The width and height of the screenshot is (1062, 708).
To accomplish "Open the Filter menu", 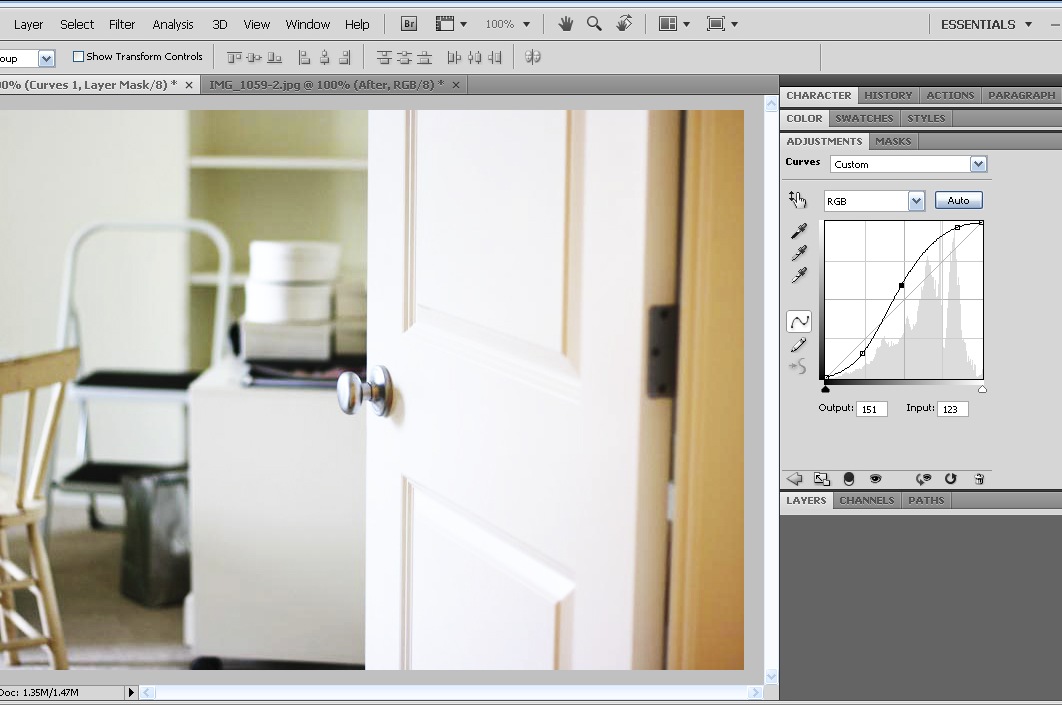I will tap(122, 24).
